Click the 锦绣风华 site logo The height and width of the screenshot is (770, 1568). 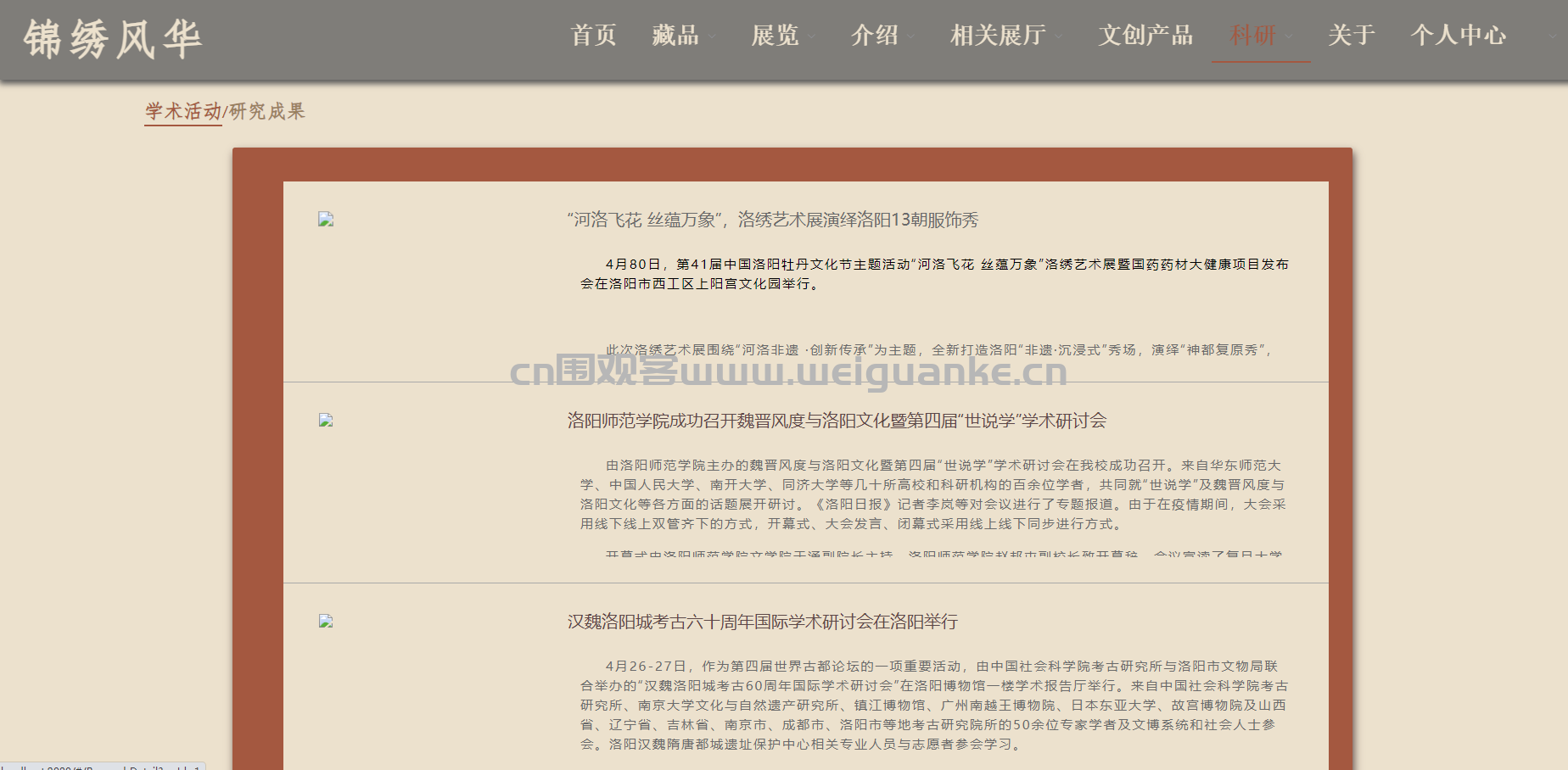112,39
